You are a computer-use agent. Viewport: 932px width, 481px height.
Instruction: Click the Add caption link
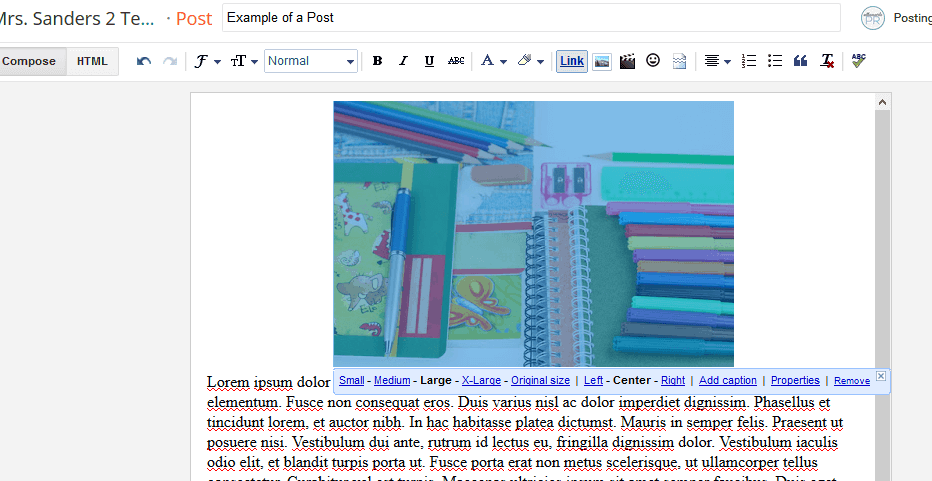click(x=727, y=381)
